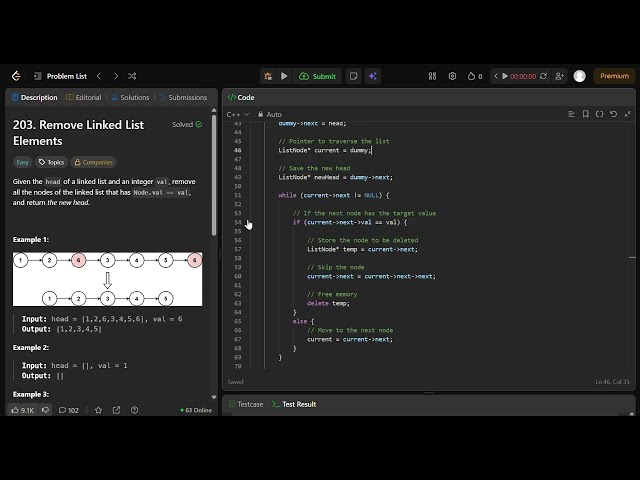Image resolution: width=640 pixels, height=480 pixels.
Task: Switch to the Description tab
Action: pos(35,98)
